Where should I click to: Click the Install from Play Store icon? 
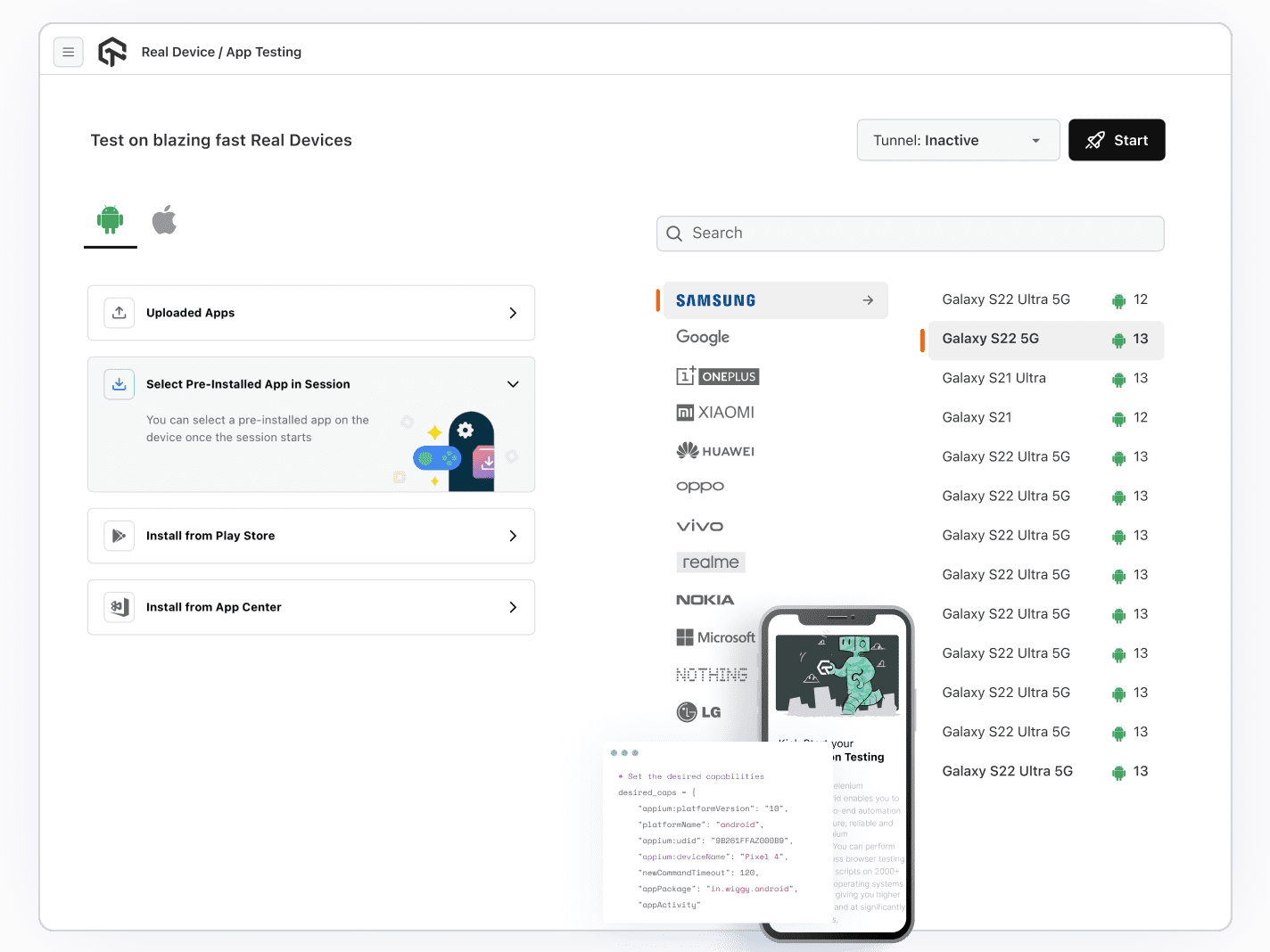tap(119, 536)
